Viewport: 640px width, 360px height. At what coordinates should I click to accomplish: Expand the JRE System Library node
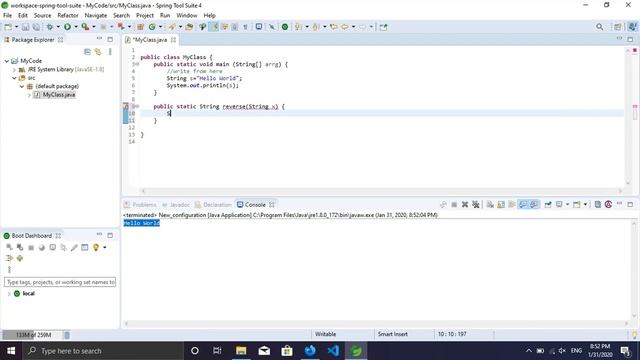pos(14,70)
